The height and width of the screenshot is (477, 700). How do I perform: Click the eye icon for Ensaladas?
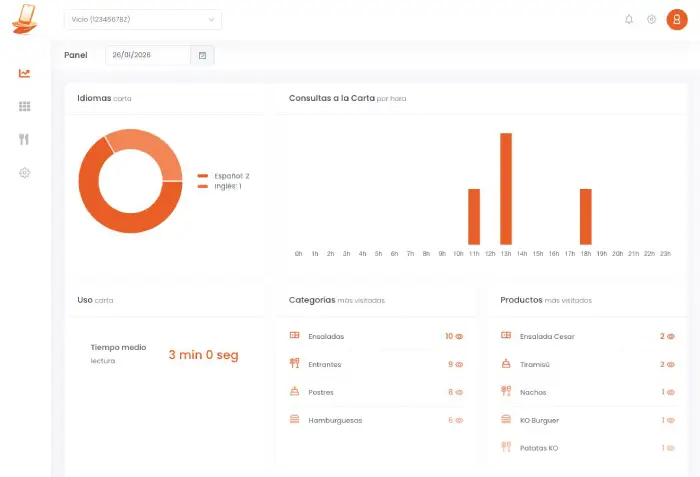pyautogui.click(x=460, y=337)
